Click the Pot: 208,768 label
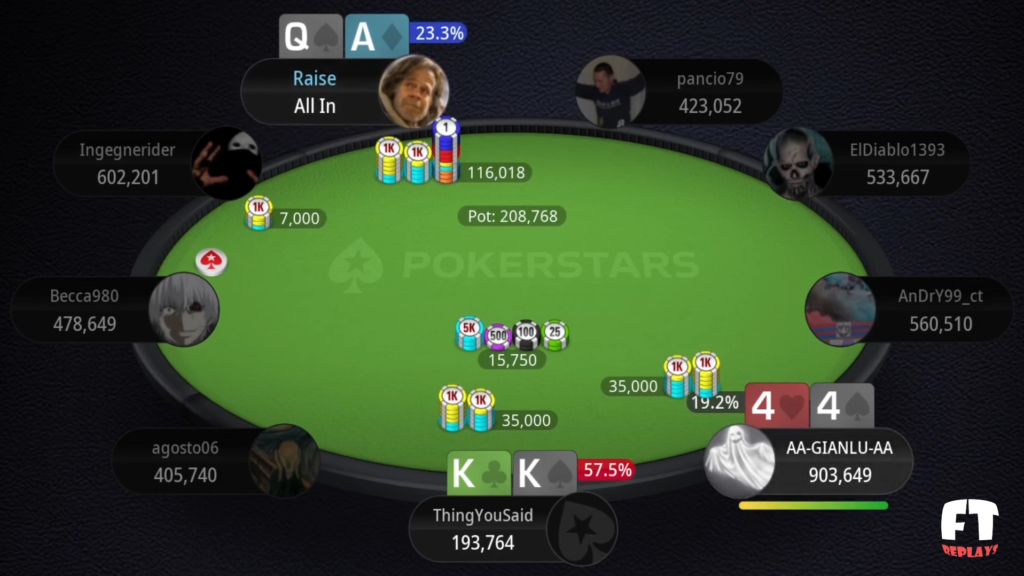The width and height of the screenshot is (1024, 576). pos(512,216)
